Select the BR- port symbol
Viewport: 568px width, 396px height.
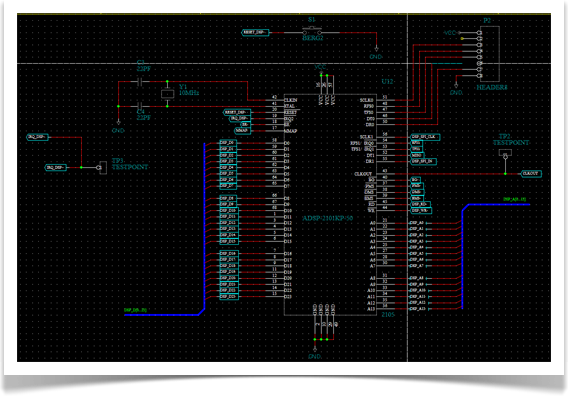click(245, 125)
